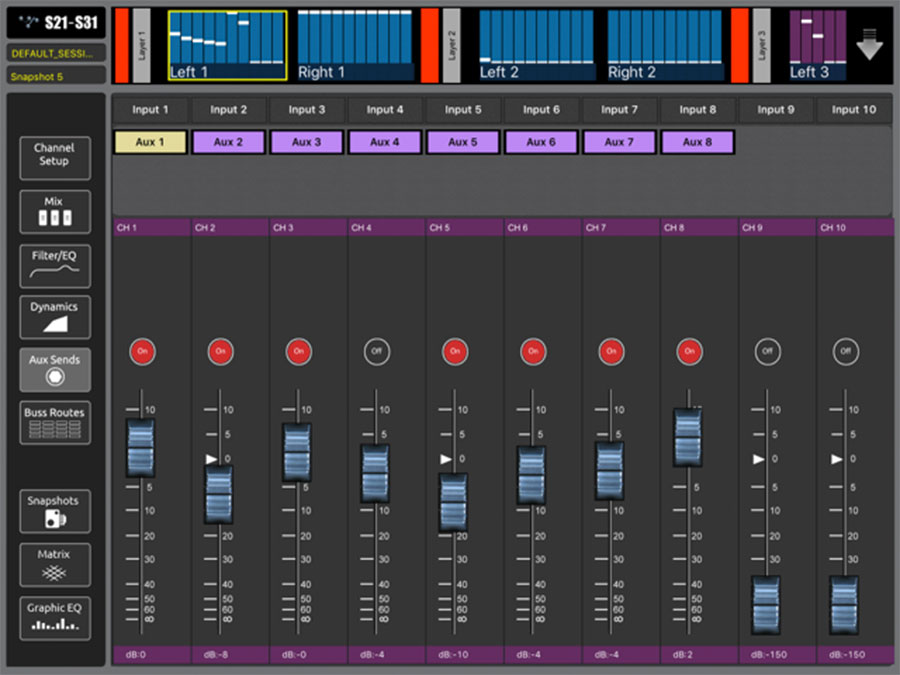900x675 pixels.
Task: Click the CH 3 fader handle
Action: (297, 452)
